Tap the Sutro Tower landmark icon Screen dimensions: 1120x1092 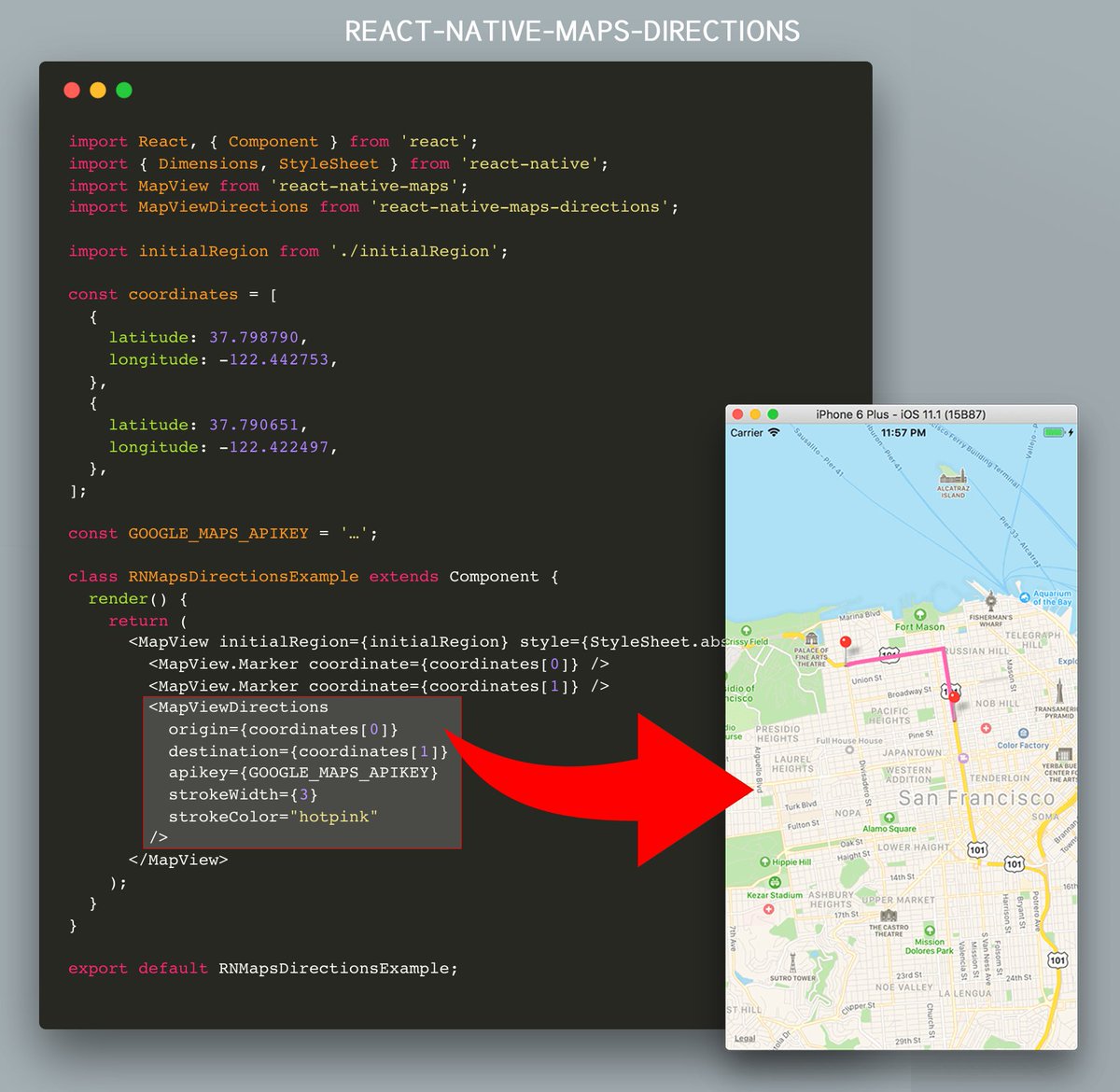click(x=792, y=963)
